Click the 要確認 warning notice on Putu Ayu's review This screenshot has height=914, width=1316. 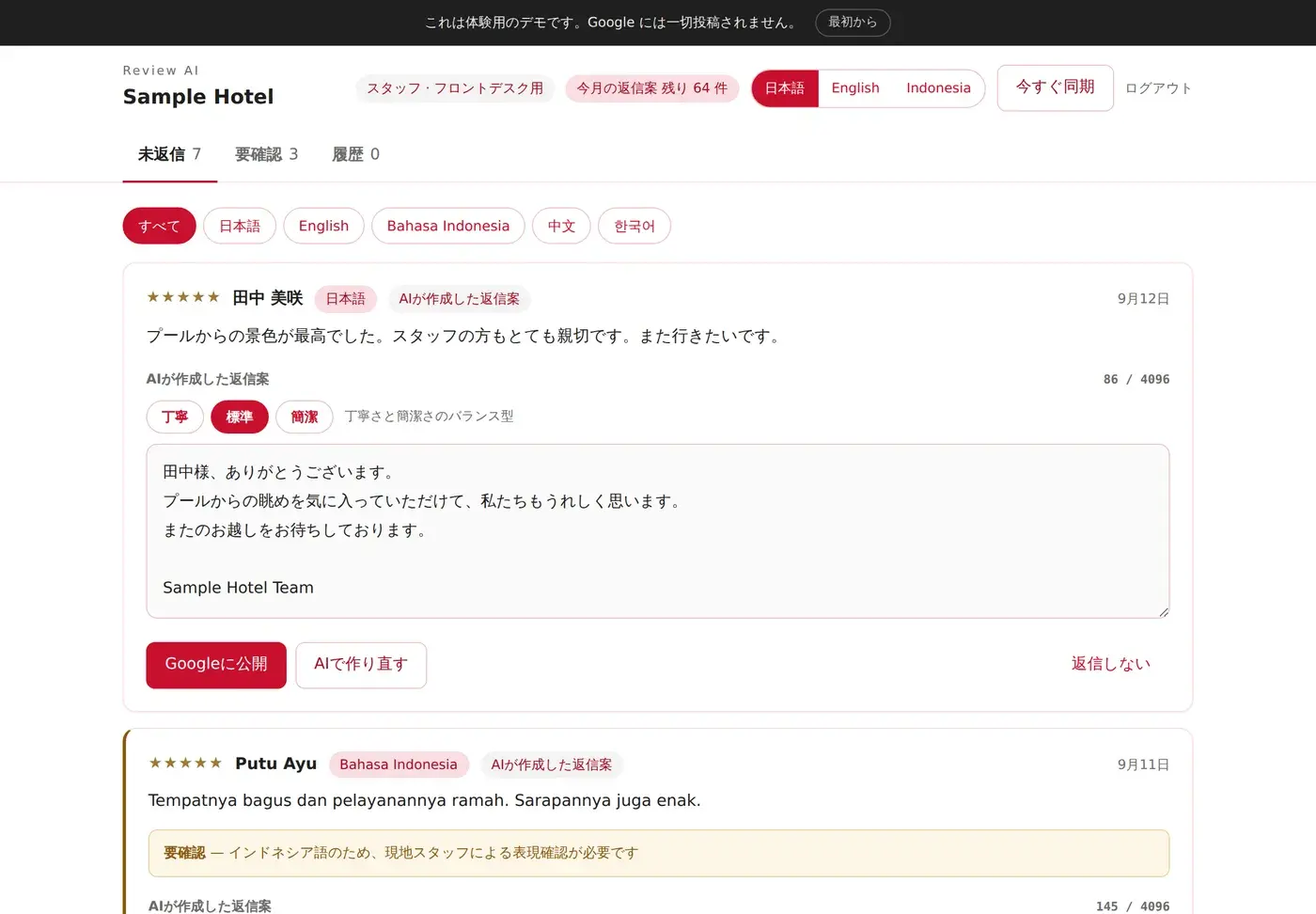click(659, 853)
